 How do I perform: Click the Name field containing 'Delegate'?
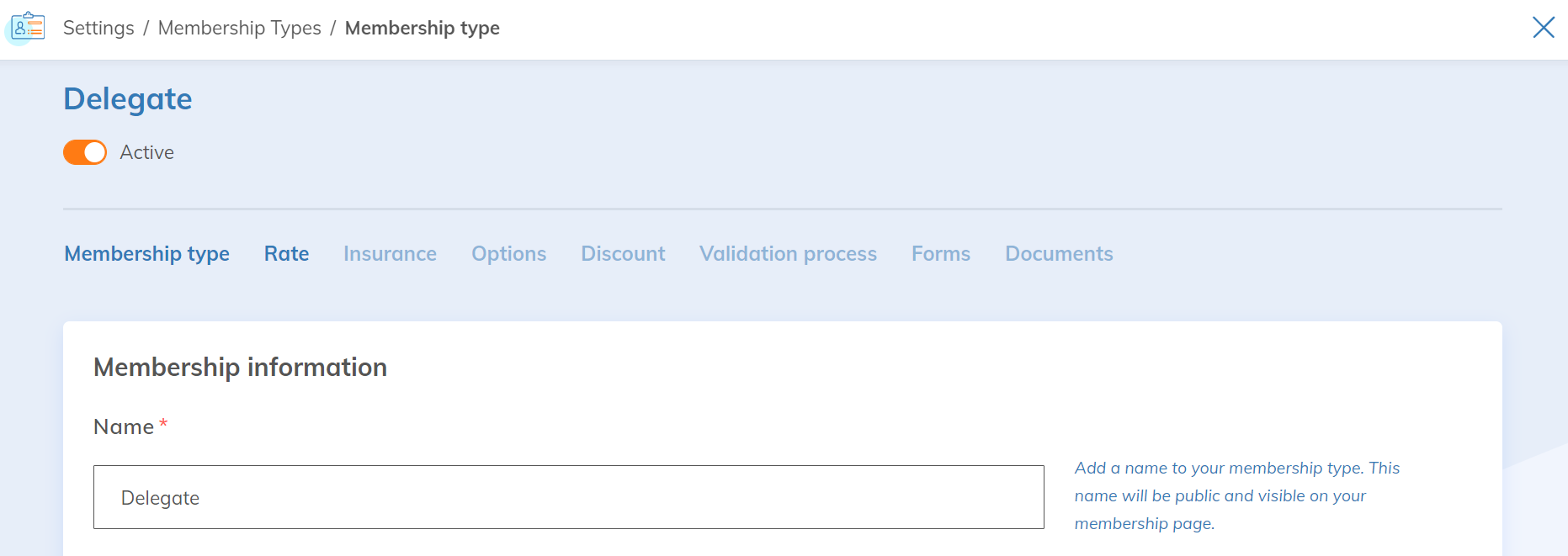click(x=568, y=497)
